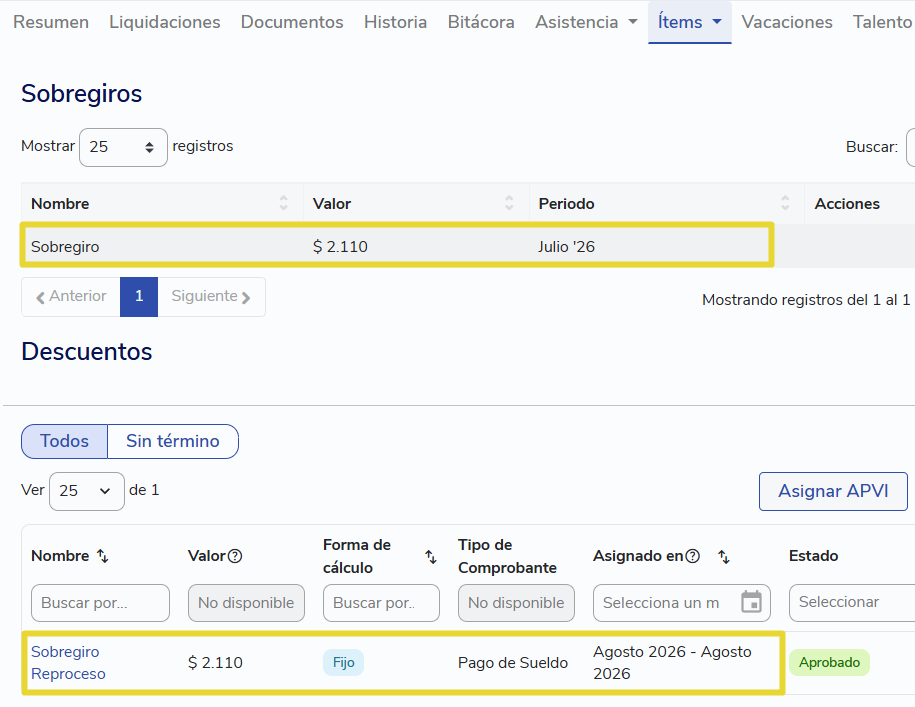
Task: Select the Sin término filter toggle
Action: point(173,441)
